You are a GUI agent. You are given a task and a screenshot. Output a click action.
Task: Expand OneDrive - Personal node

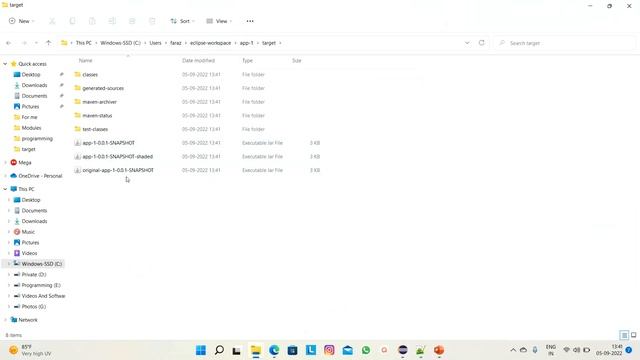(x=5, y=176)
